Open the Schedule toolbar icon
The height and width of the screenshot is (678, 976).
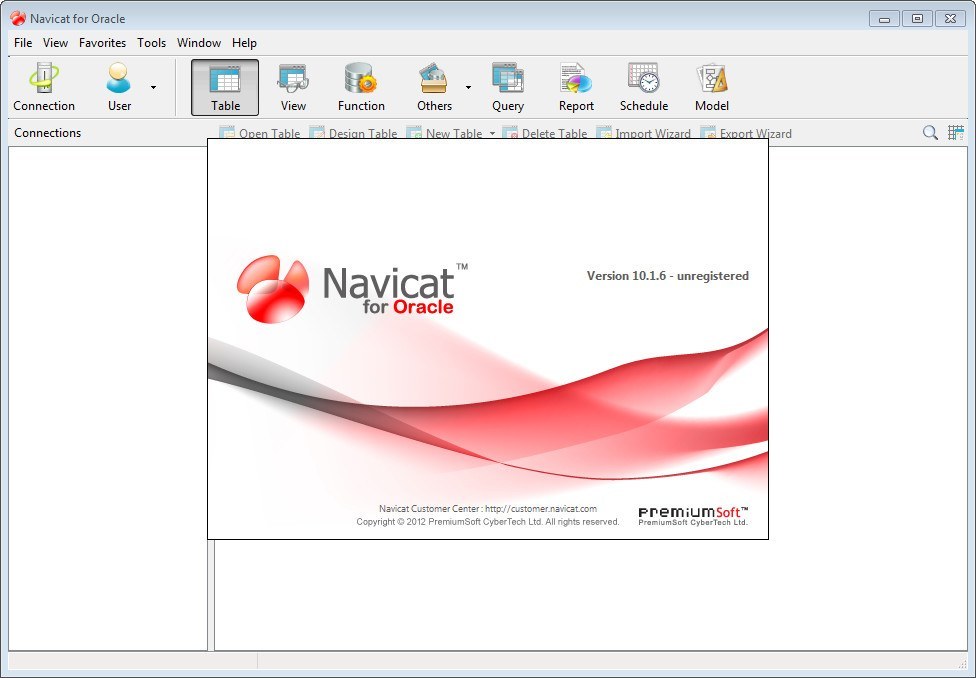[644, 87]
